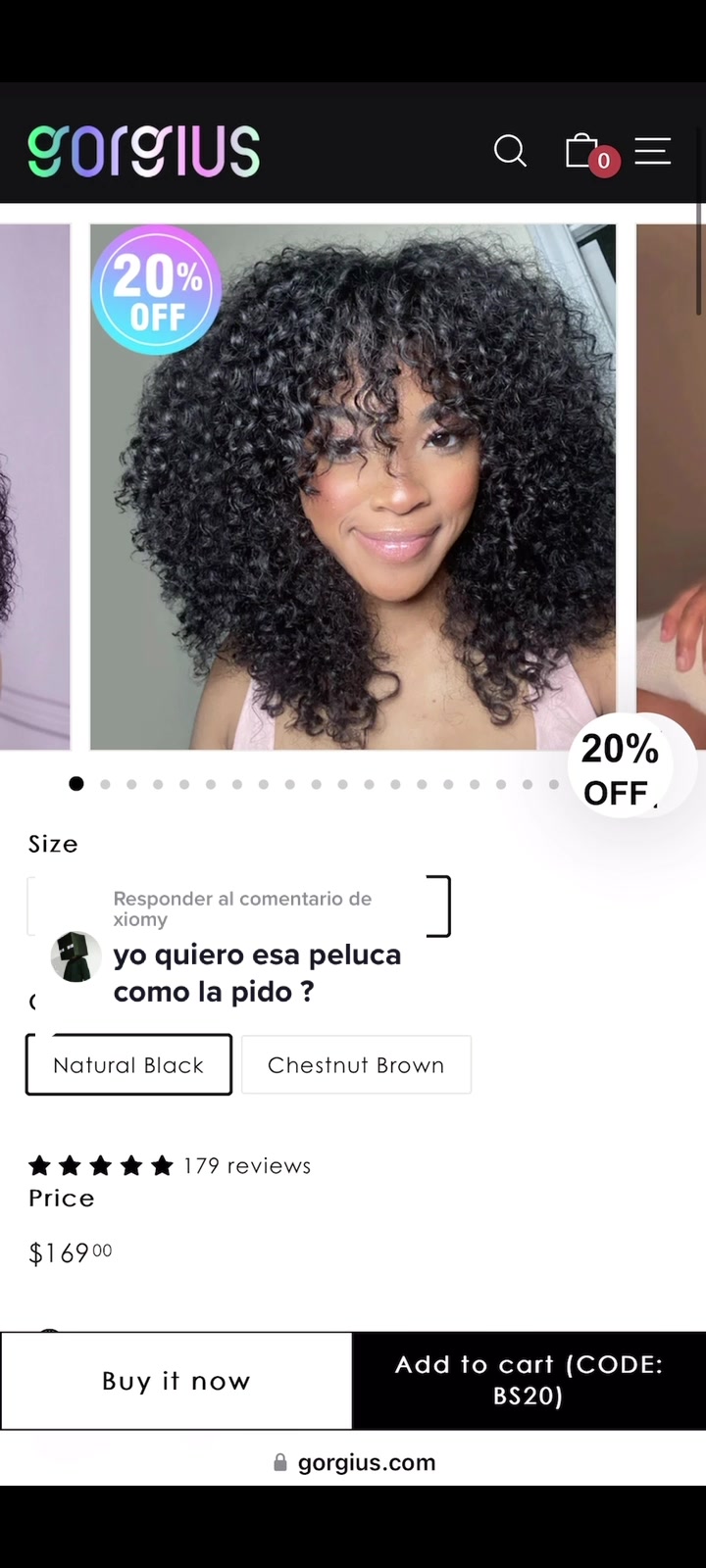Image resolution: width=706 pixels, height=1568 pixels.
Task: Jump to the second carousel dot
Action: pos(105,784)
